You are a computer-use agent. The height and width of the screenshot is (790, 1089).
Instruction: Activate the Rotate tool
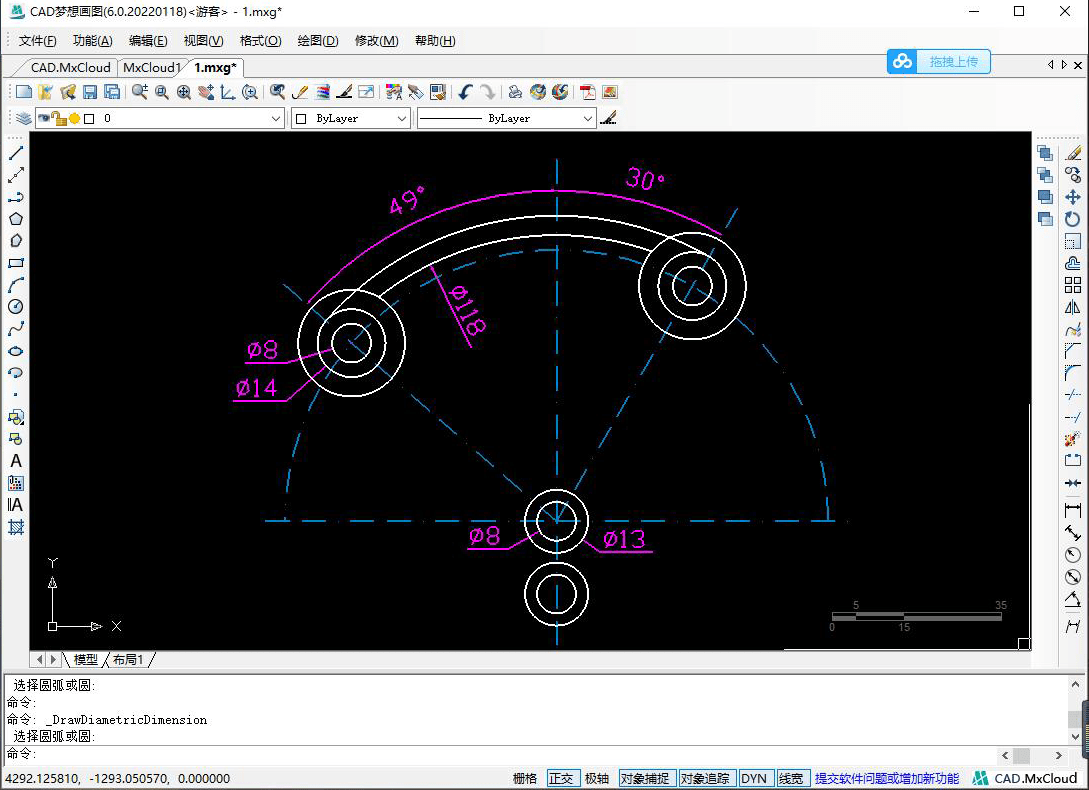pos(1073,219)
